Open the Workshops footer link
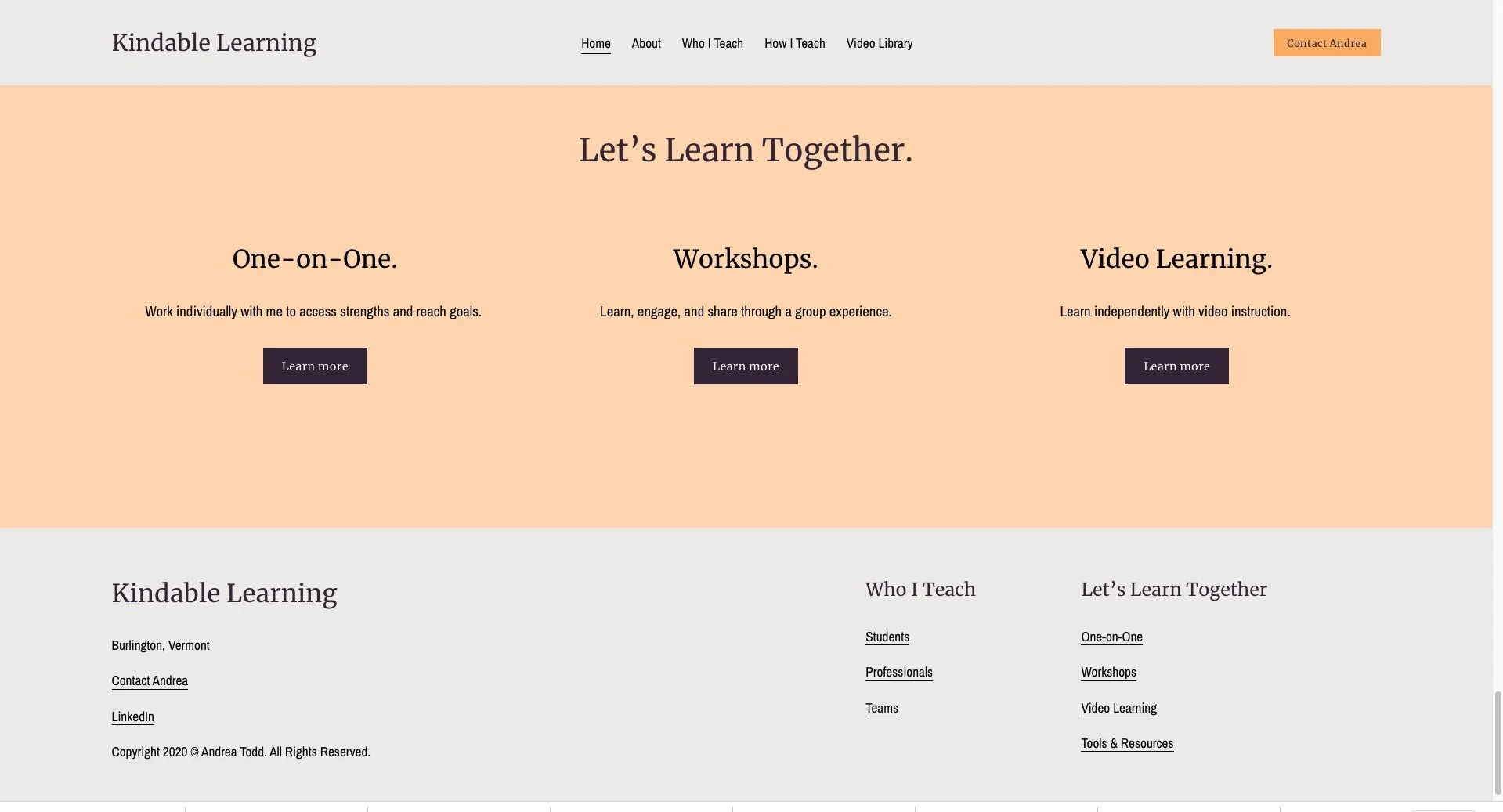1503x812 pixels. pos(1108,672)
